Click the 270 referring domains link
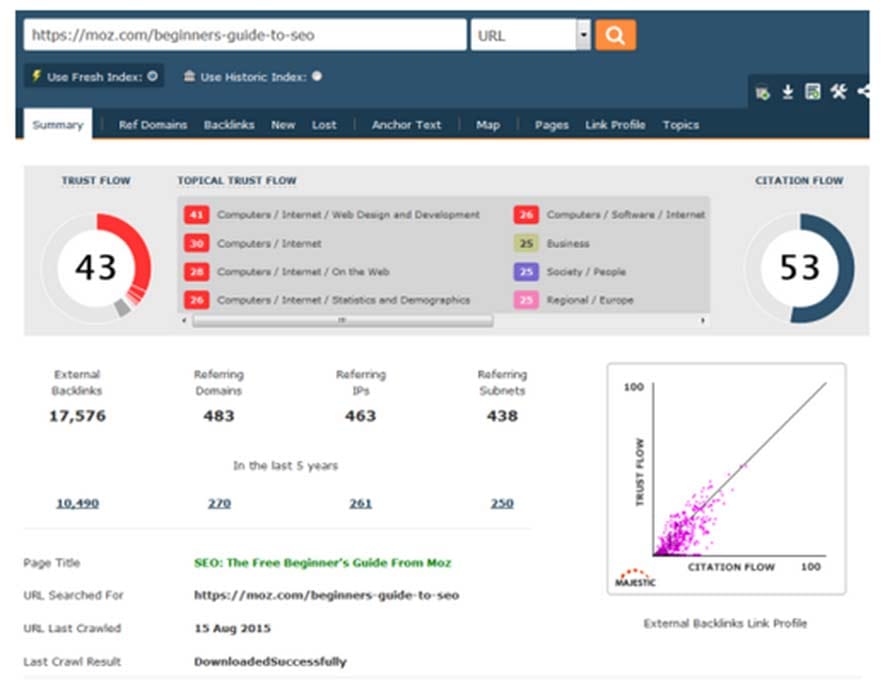 [219, 503]
